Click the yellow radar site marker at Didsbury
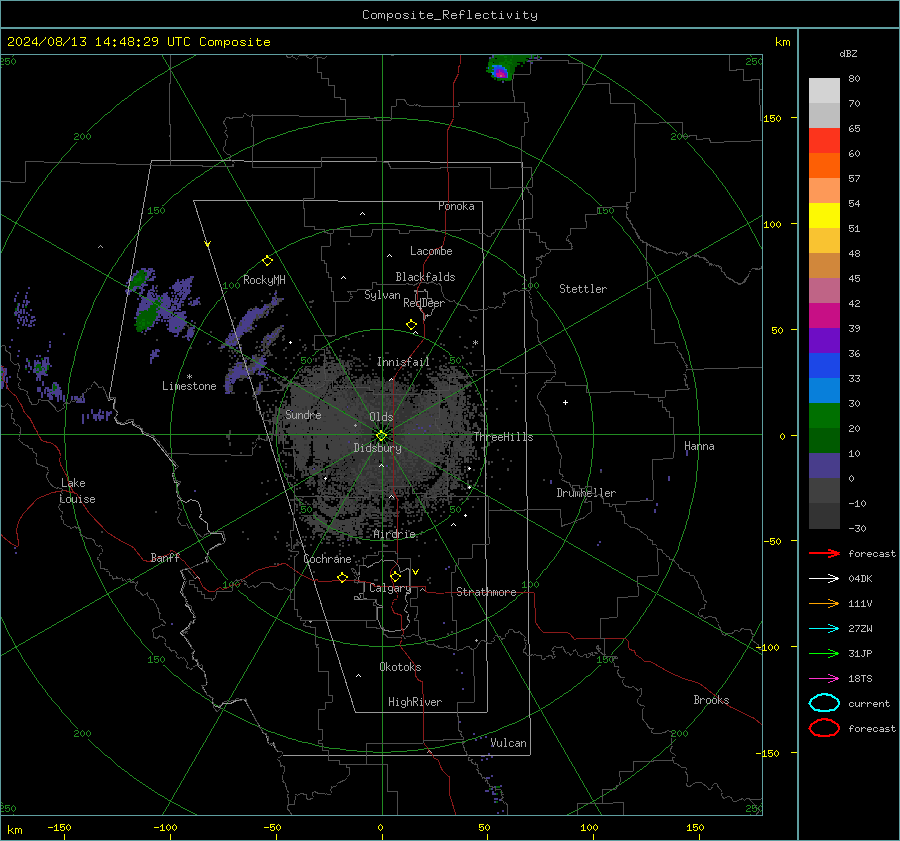Viewport: 900px width, 841px height. (382, 436)
